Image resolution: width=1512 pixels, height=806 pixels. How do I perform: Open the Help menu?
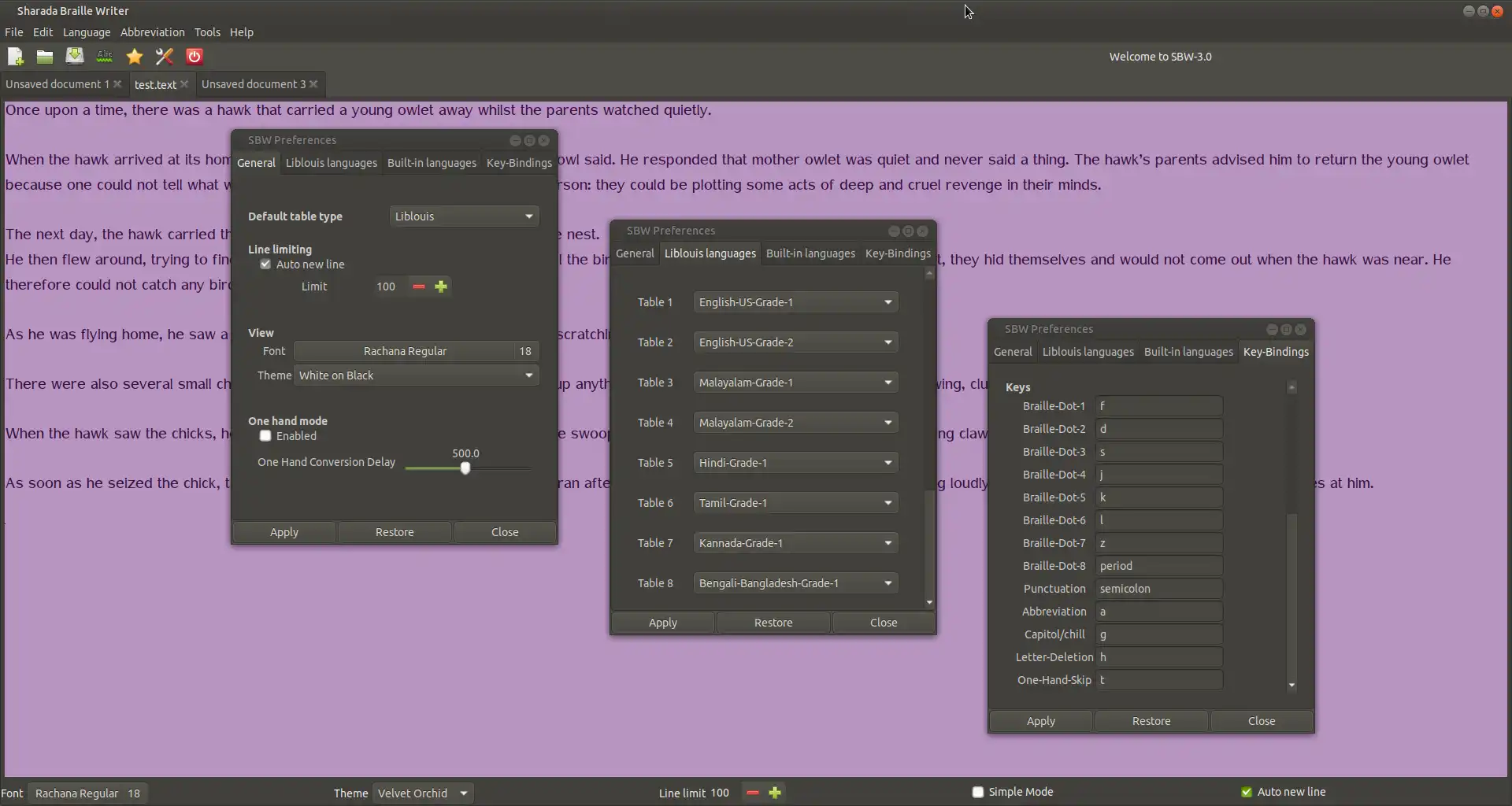click(x=241, y=32)
